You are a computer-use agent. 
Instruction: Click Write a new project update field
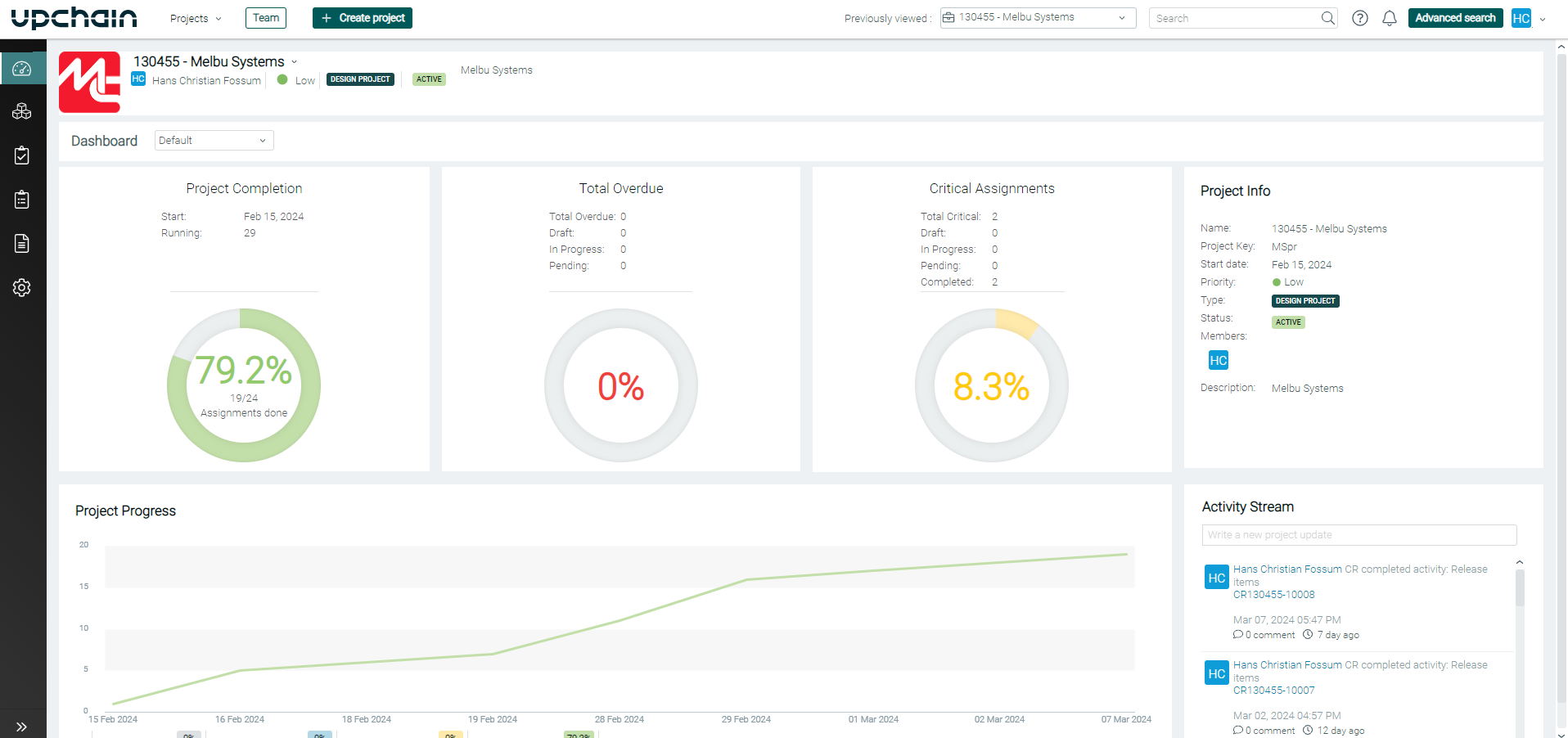1358,535
